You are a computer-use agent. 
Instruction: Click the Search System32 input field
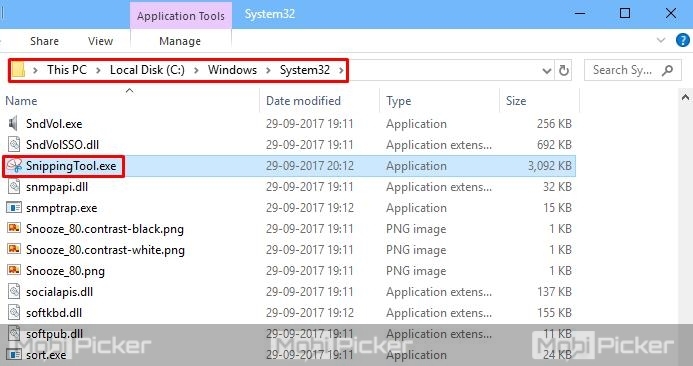point(623,70)
